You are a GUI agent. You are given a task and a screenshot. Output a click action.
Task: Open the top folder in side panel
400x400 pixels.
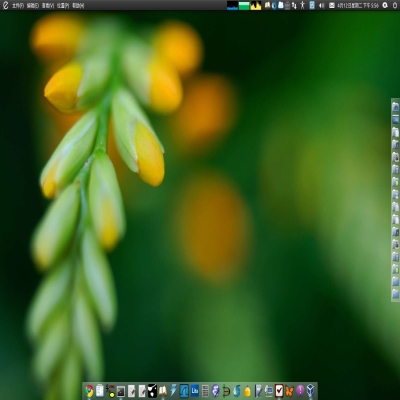tap(395, 107)
